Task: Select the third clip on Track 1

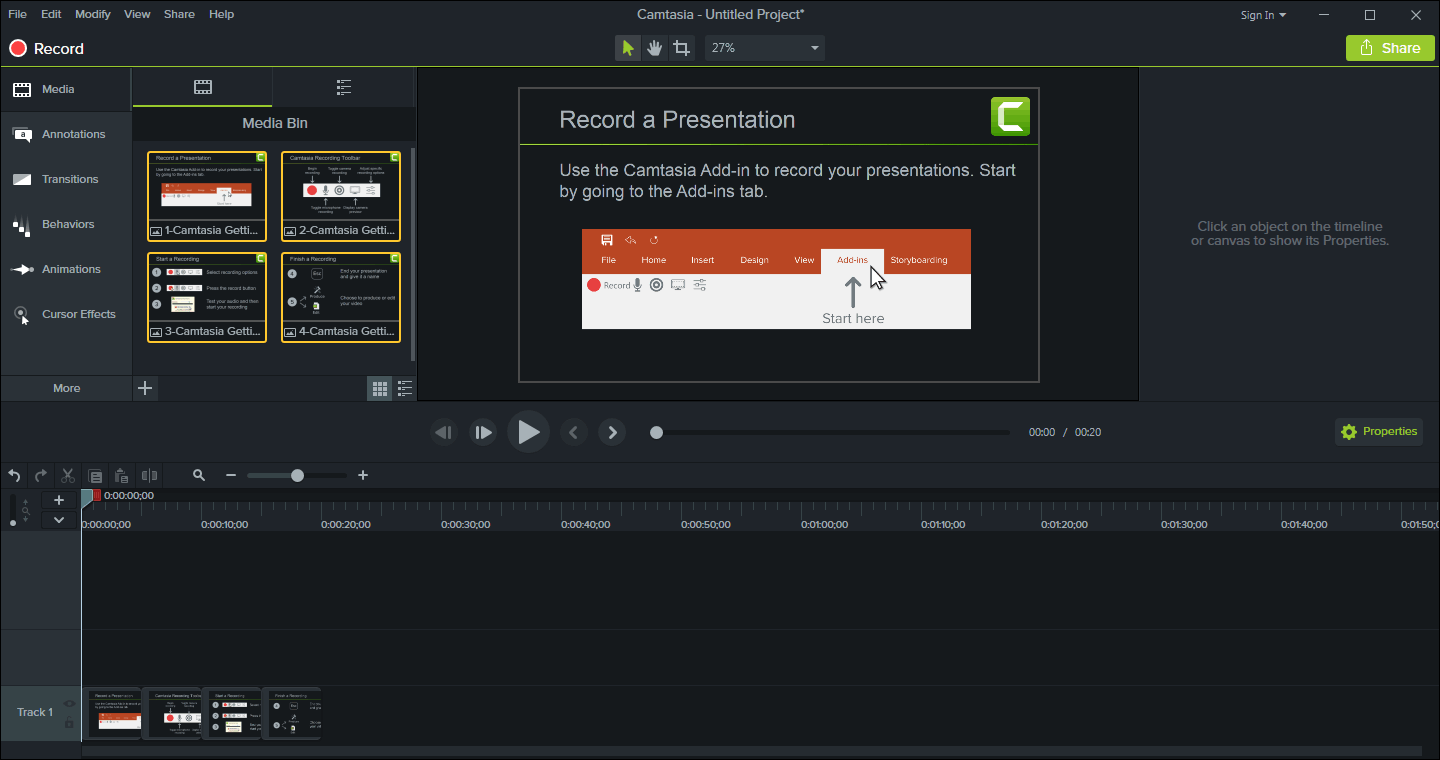Action: pos(232,713)
